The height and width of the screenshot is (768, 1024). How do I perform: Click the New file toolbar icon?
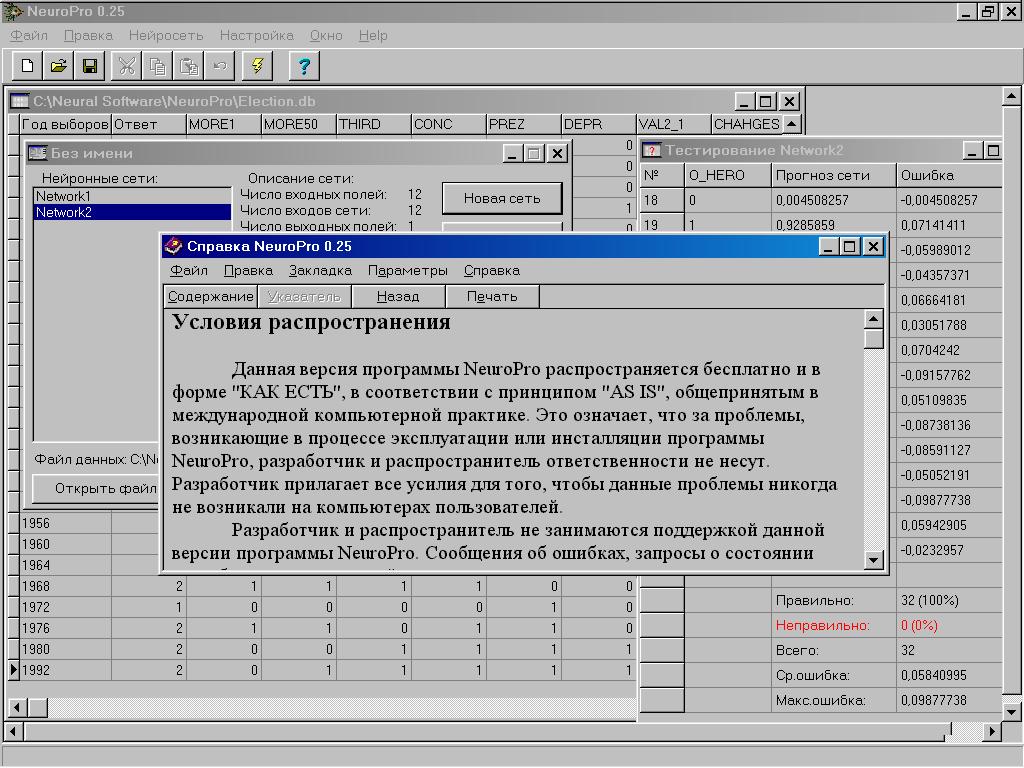pyautogui.click(x=27, y=66)
